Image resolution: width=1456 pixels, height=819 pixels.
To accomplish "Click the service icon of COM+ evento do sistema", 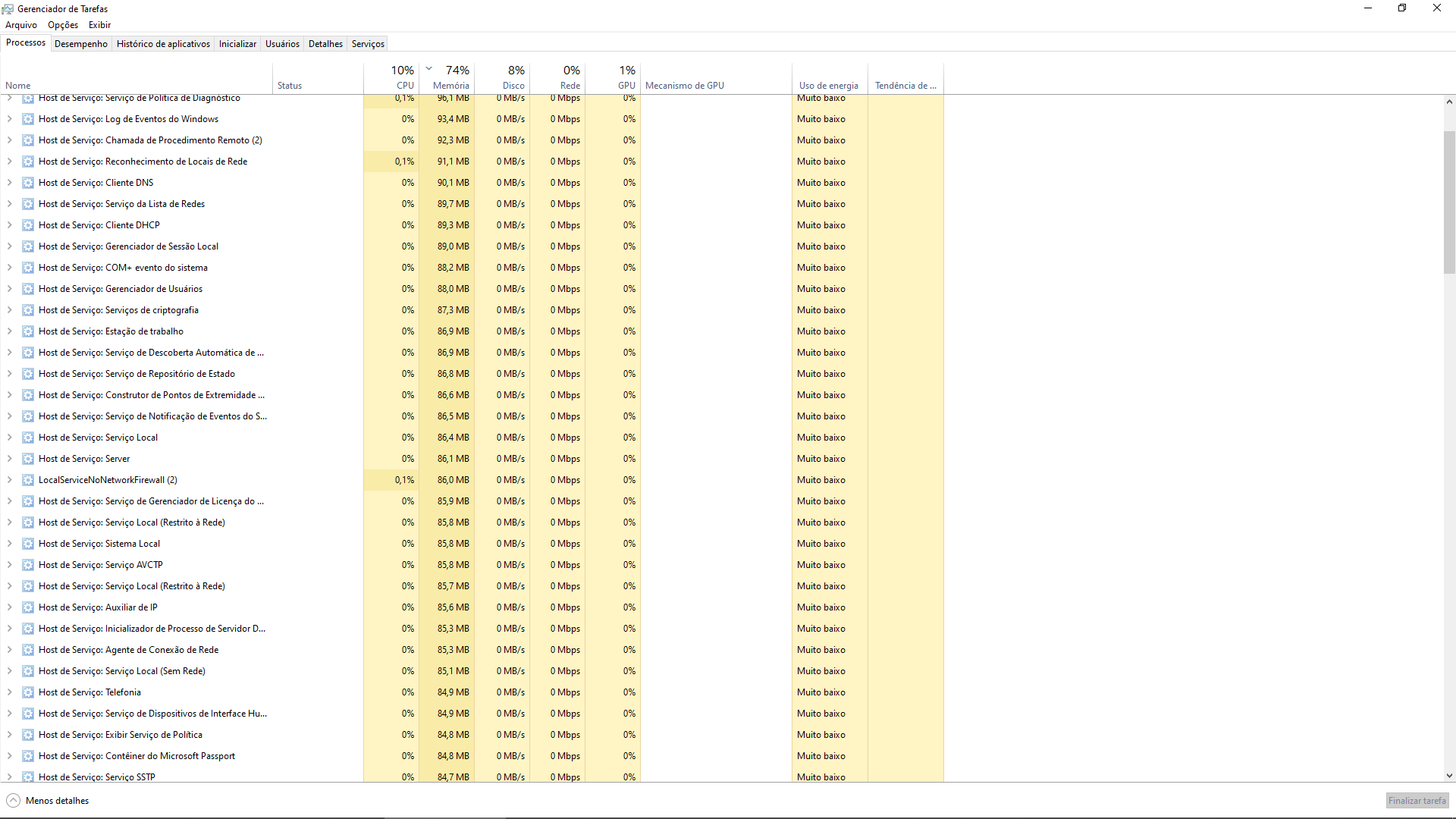I will coord(28,268).
